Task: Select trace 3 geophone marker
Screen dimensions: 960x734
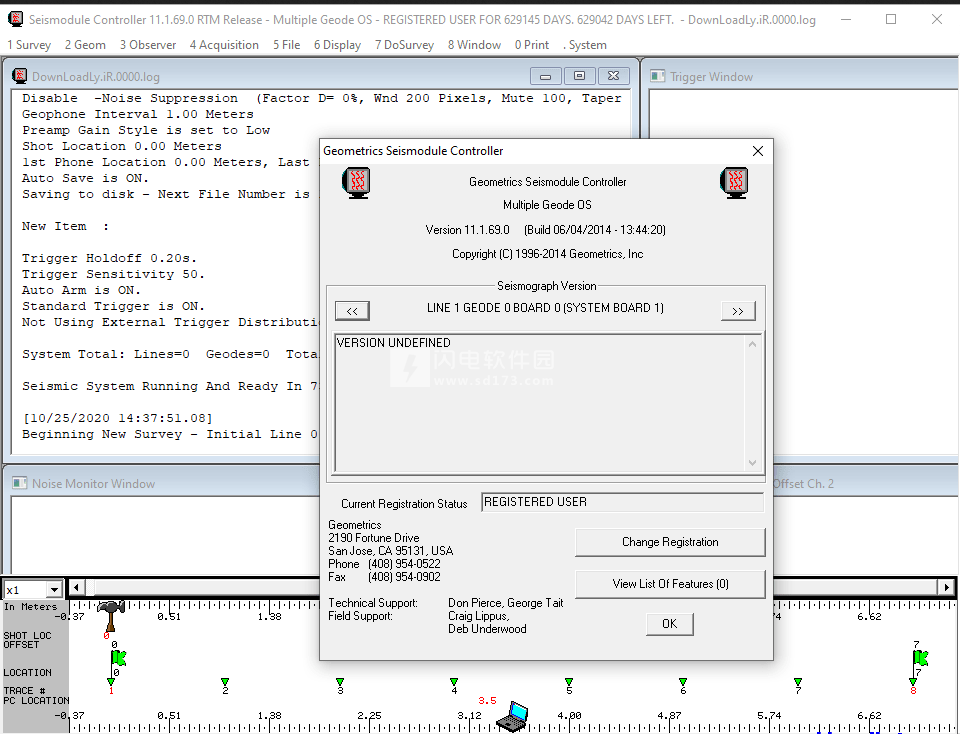Action: click(340, 681)
